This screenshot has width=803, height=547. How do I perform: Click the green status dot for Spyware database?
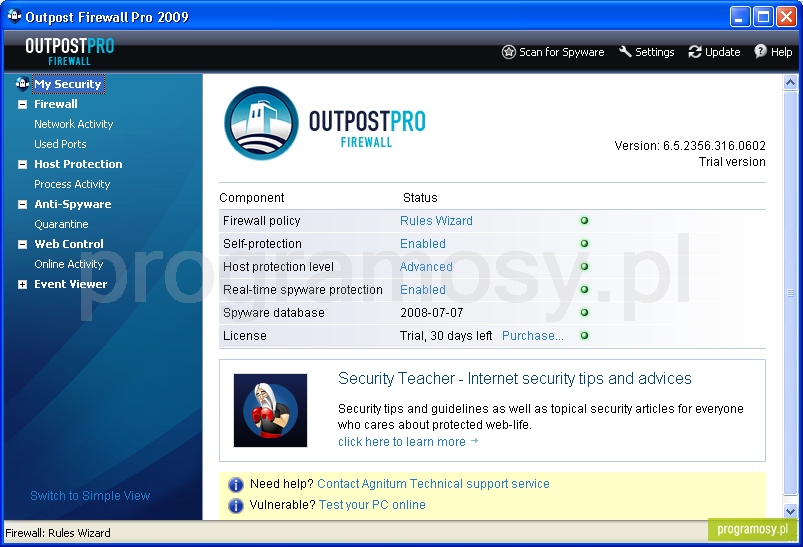(584, 312)
